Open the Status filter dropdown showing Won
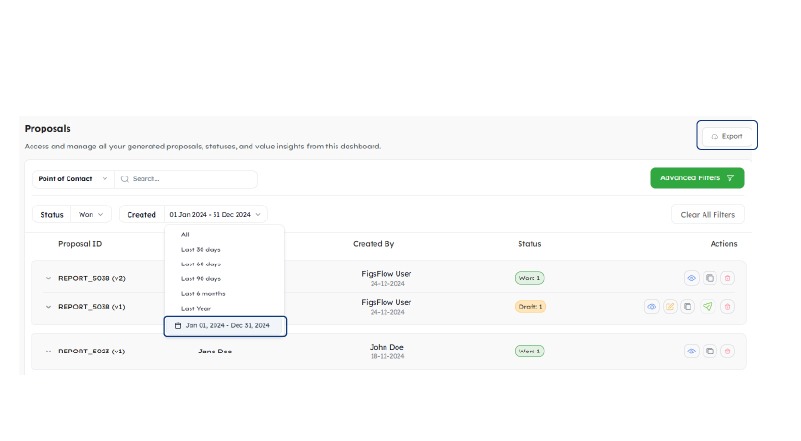Screen dimensions: 801x441 pos(90,215)
